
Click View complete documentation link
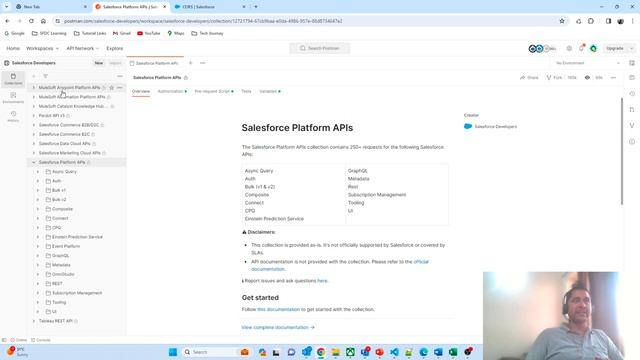(x=278, y=327)
